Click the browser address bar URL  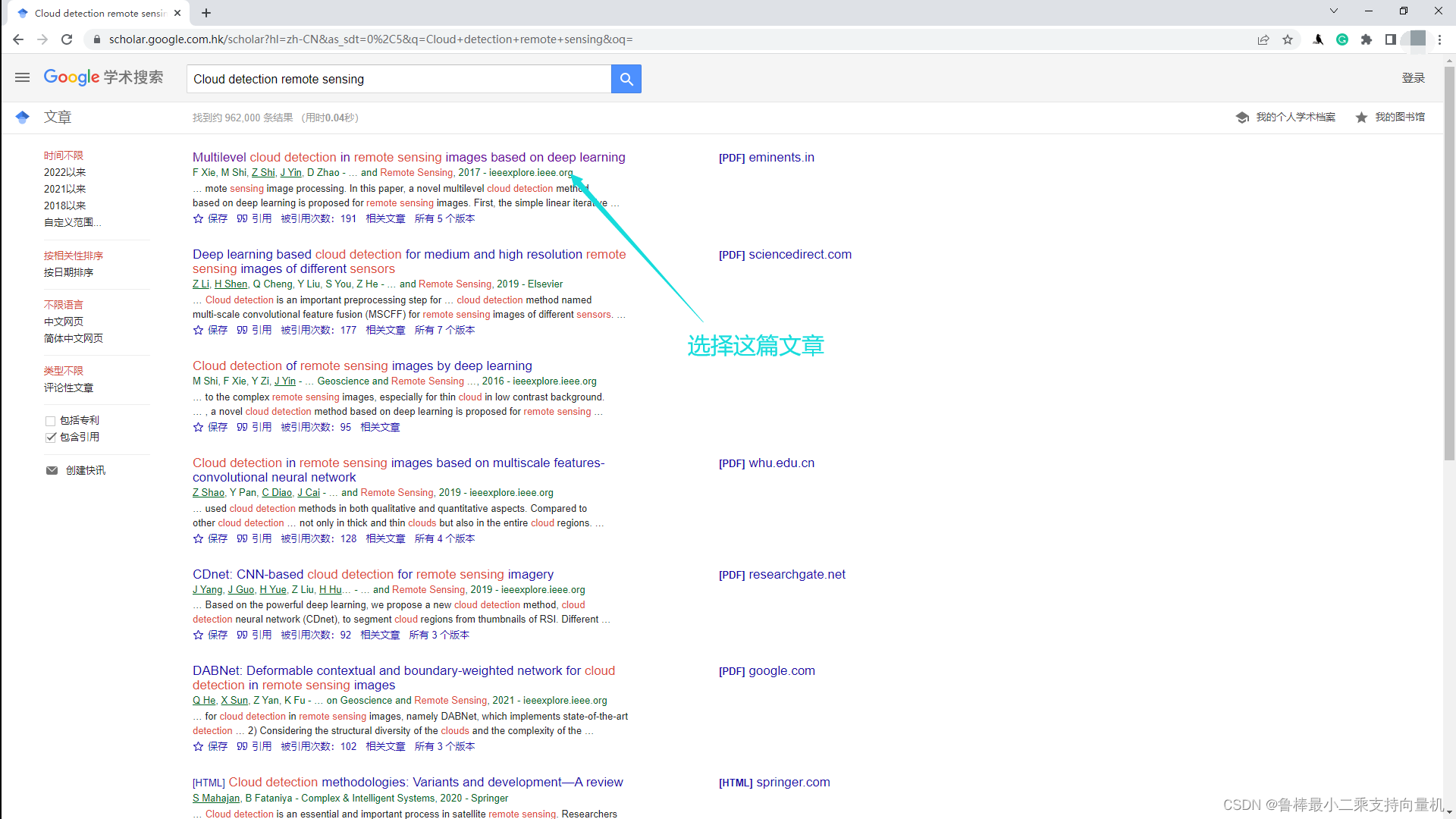click(371, 39)
